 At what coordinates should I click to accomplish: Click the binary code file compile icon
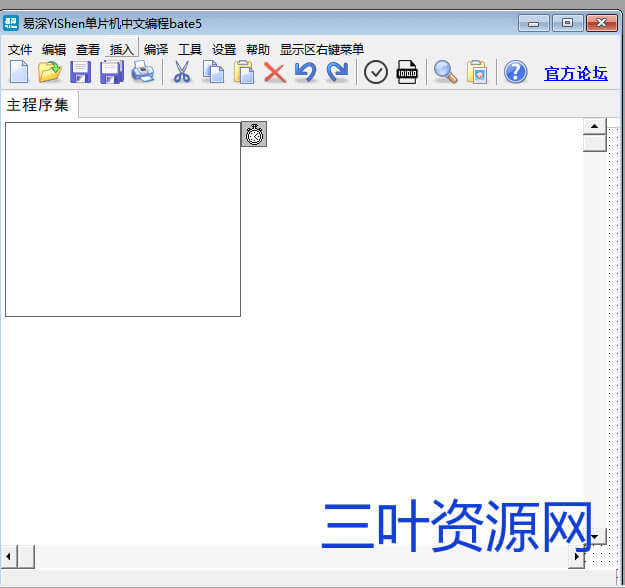click(407, 72)
